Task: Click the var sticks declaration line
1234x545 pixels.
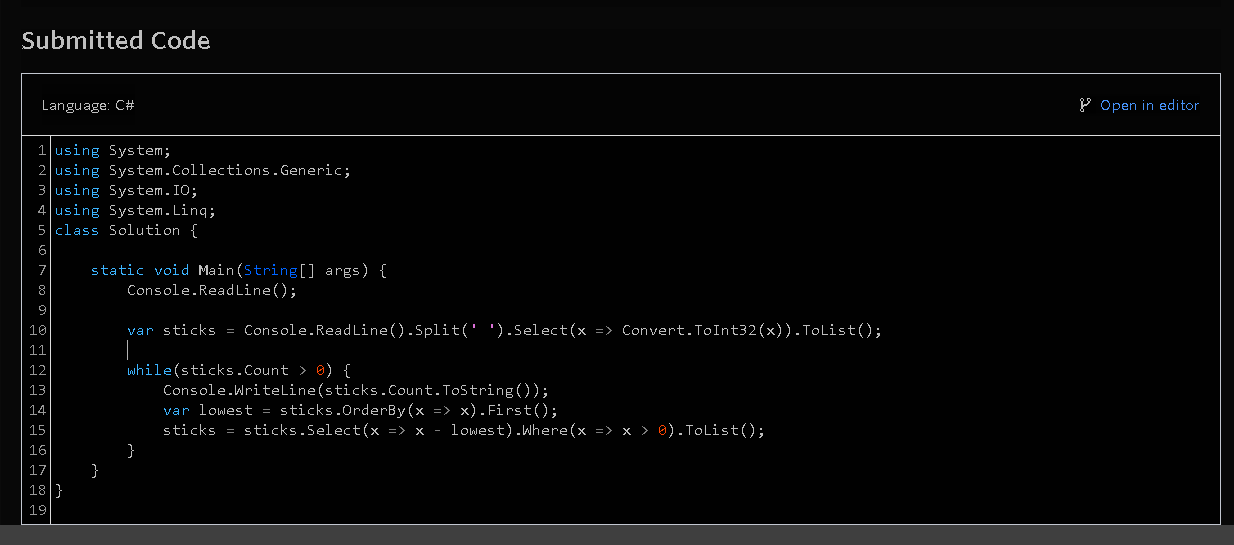Action: pyautogui.click(x=505, y=330)
